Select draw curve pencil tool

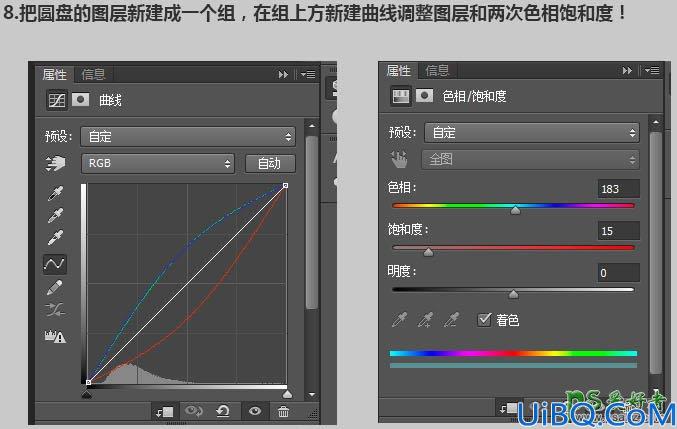pyautogui.click(x=55, y=287)
